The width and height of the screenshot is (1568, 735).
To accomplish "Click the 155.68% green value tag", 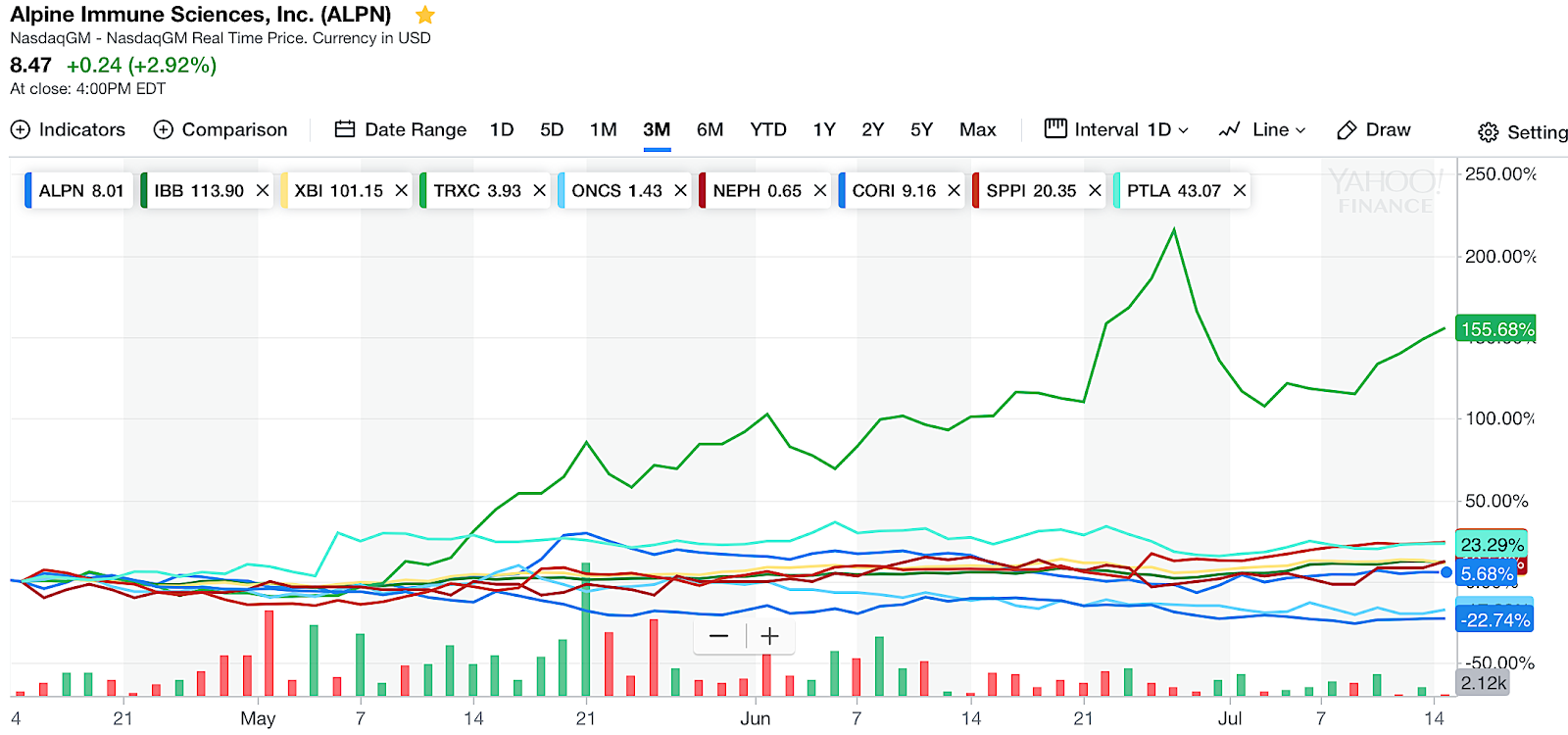I will 1496,329.
